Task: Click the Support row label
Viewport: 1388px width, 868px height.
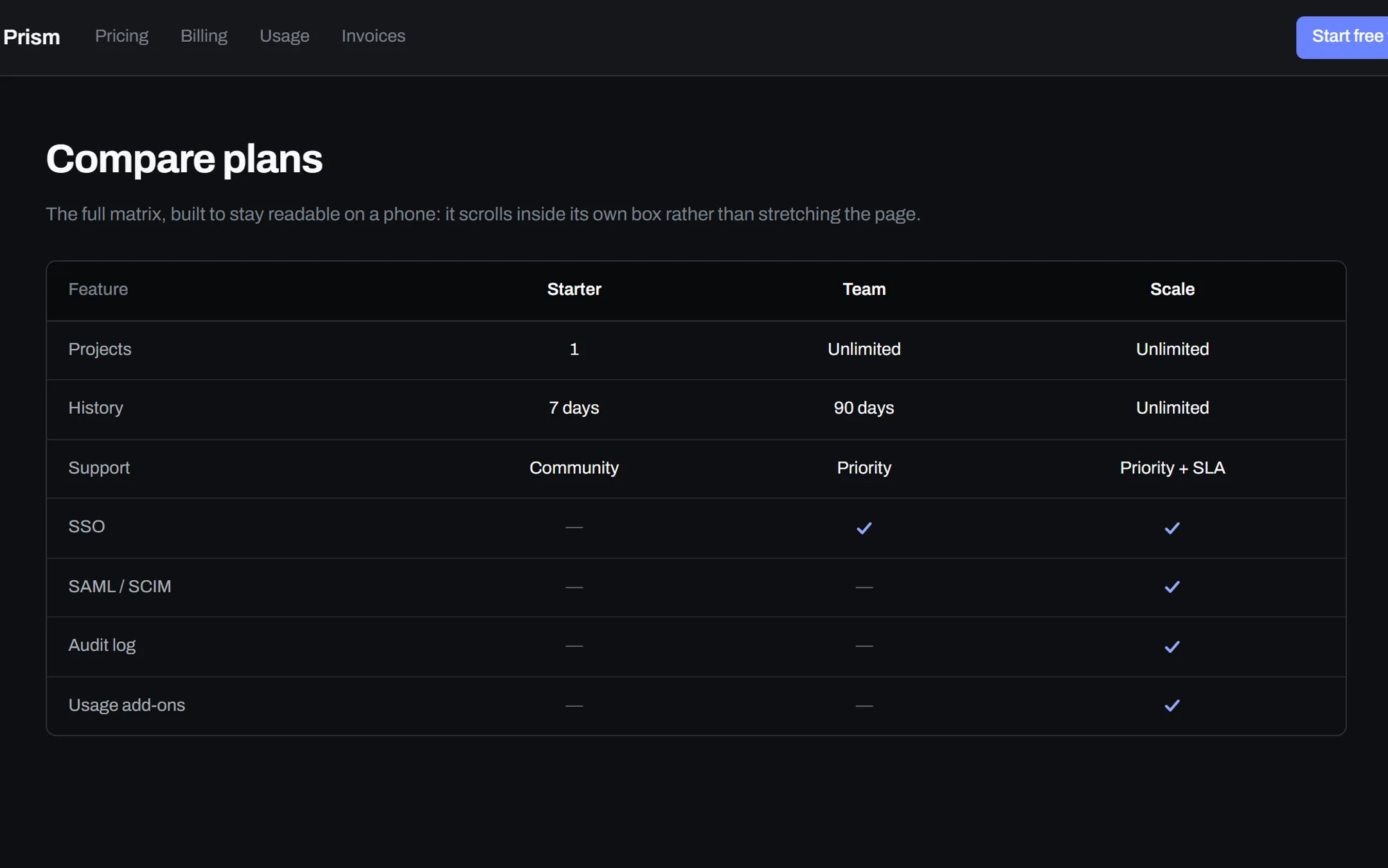Action: 99,468
